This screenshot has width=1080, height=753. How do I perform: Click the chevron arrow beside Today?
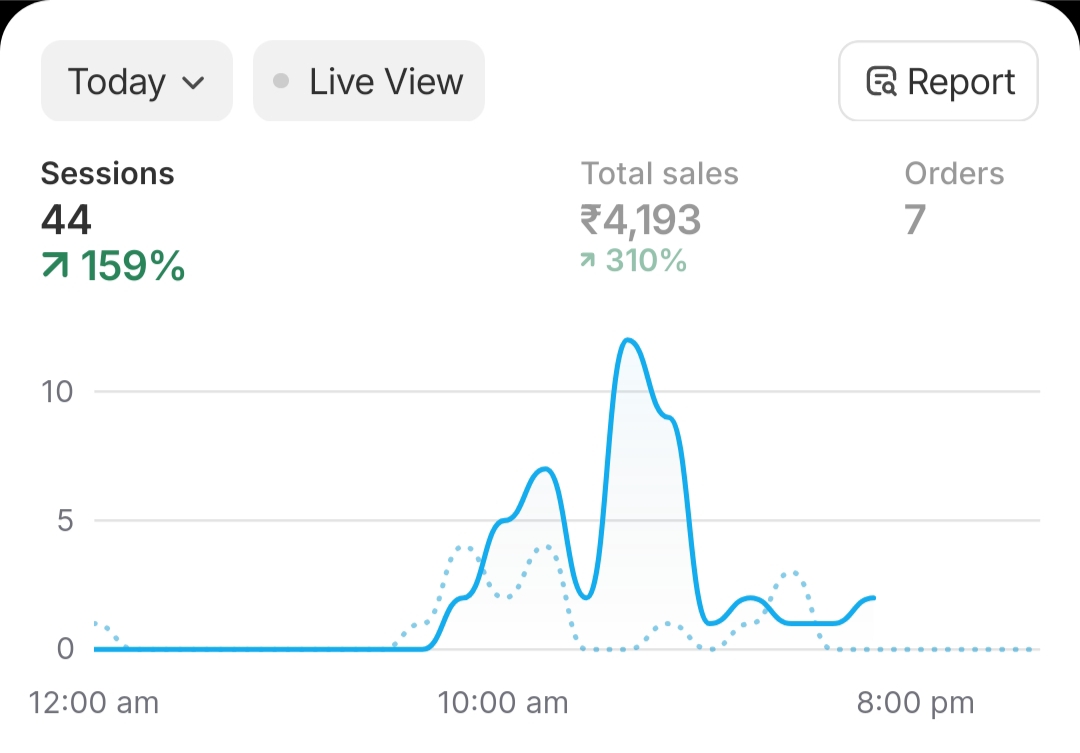(194, 82)
